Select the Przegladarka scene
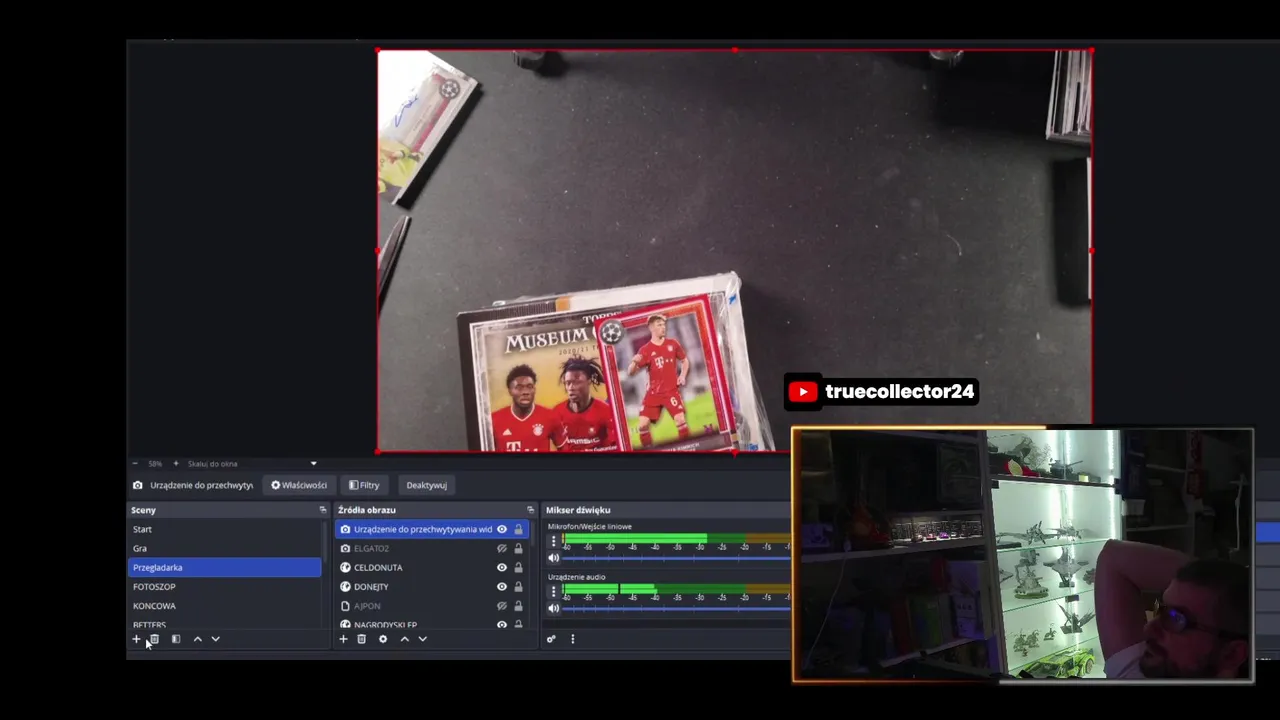 click(224, 567)
